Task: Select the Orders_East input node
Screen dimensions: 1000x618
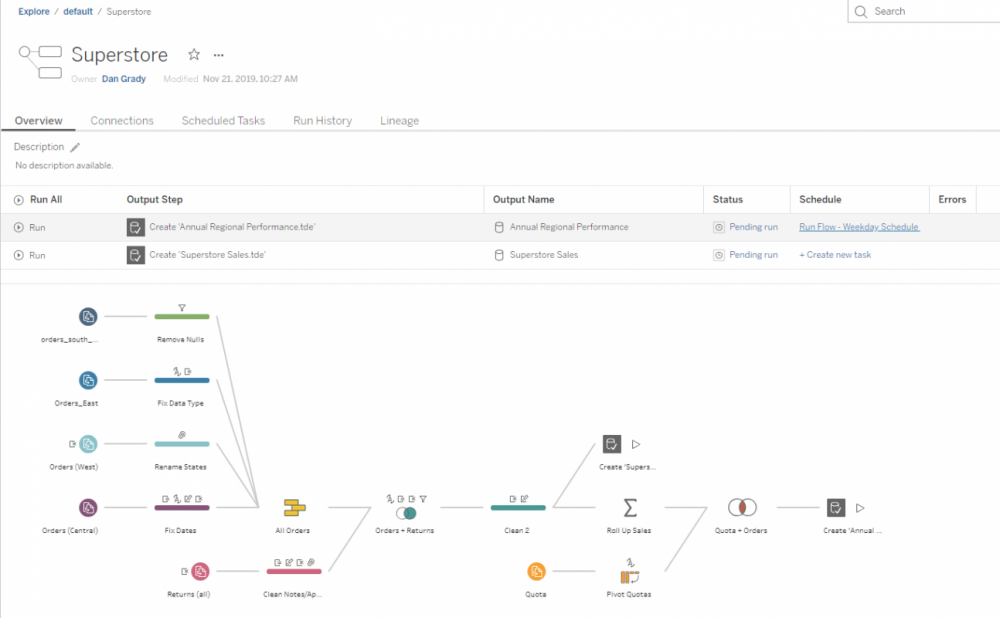Action: 88,380
